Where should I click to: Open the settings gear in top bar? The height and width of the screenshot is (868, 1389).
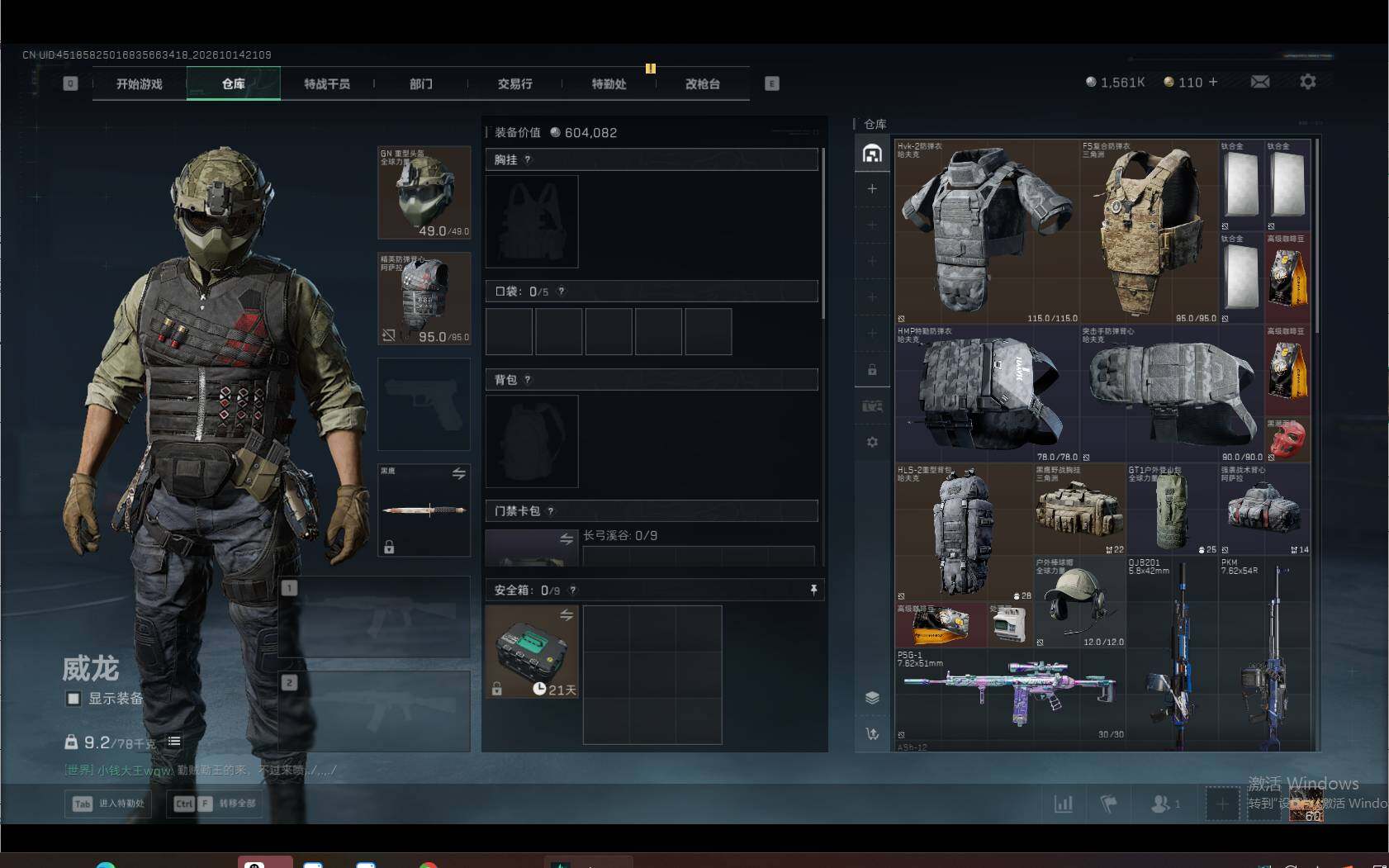coord(1308,82)
